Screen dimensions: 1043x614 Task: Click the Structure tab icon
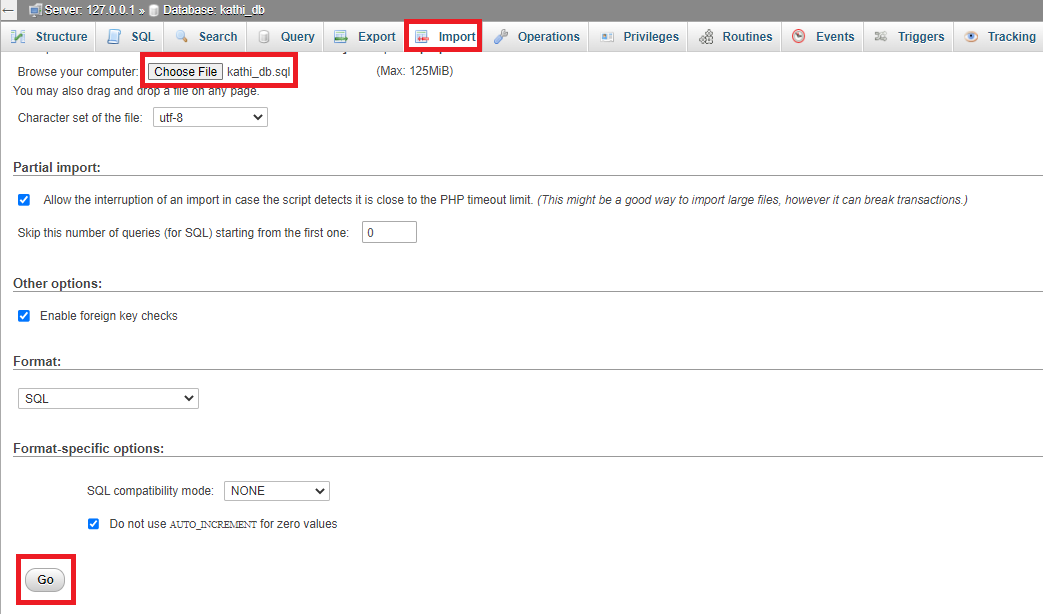coord(18,37)
